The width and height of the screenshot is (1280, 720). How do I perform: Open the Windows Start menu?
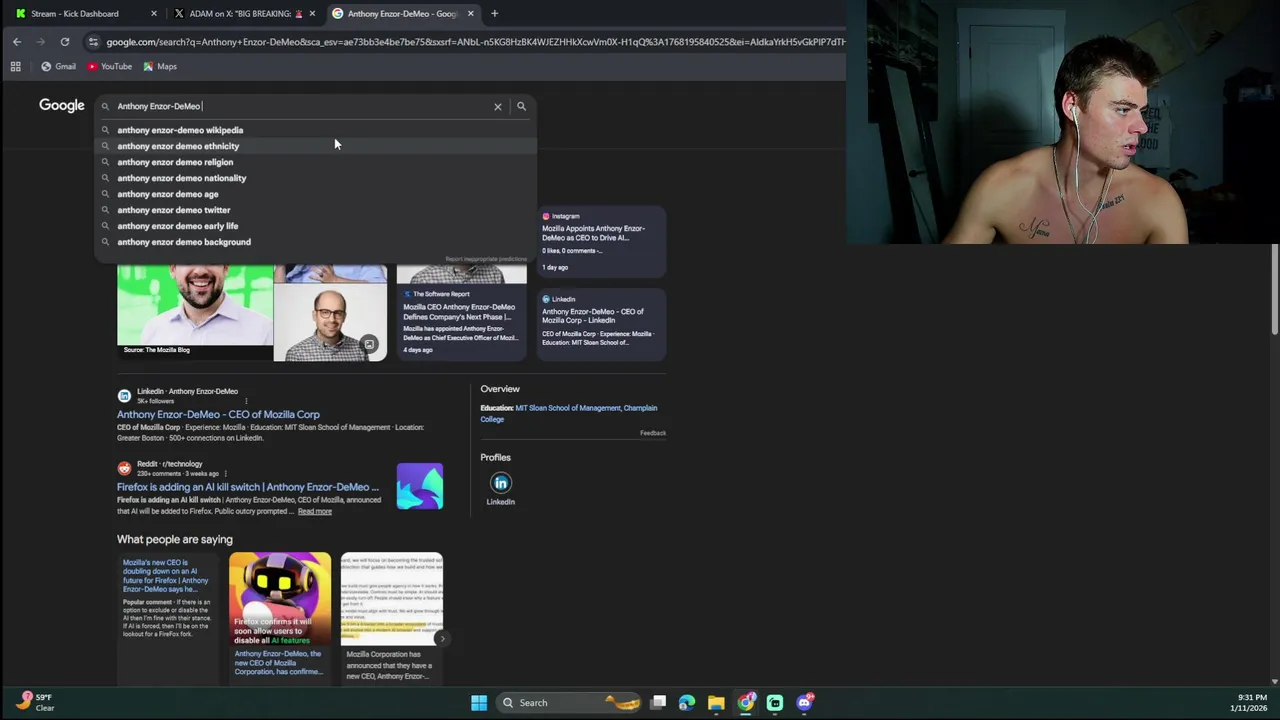pos(479,703)
